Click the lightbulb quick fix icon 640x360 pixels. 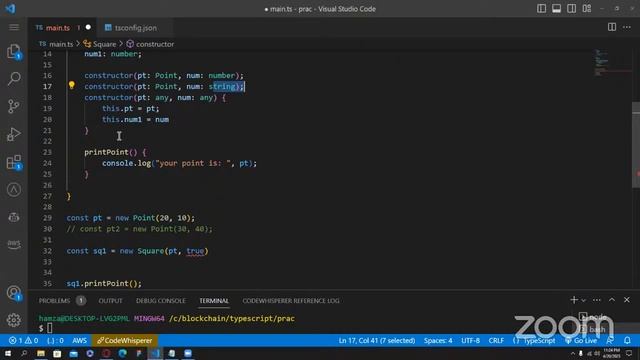tap(71, 85)
